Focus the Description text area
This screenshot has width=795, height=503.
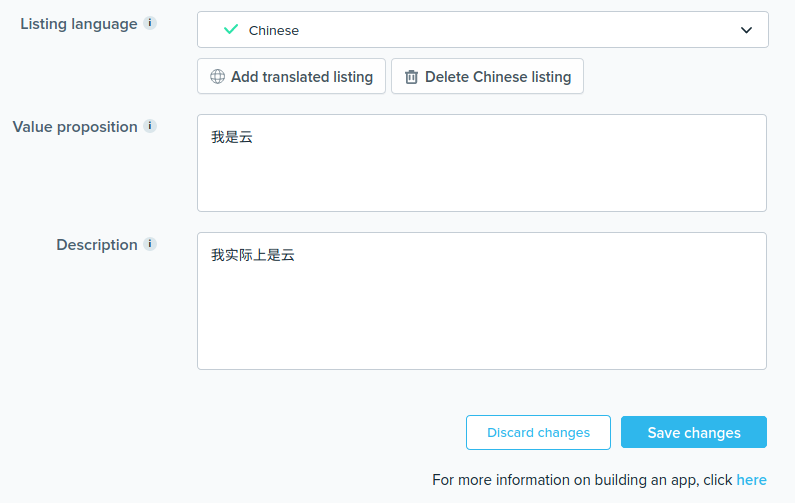[482, 310]
